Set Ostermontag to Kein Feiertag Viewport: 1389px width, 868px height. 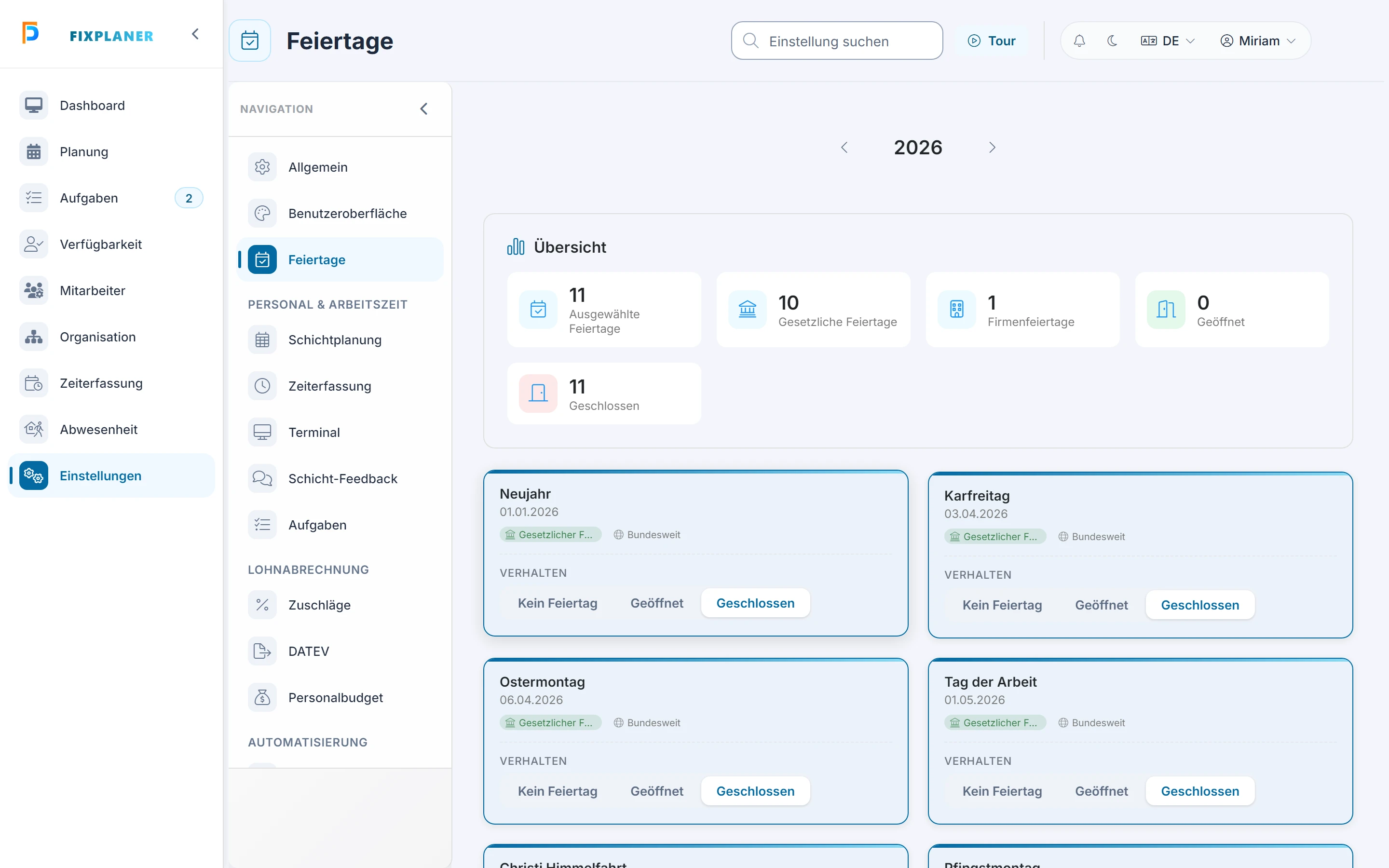(558, 791)
